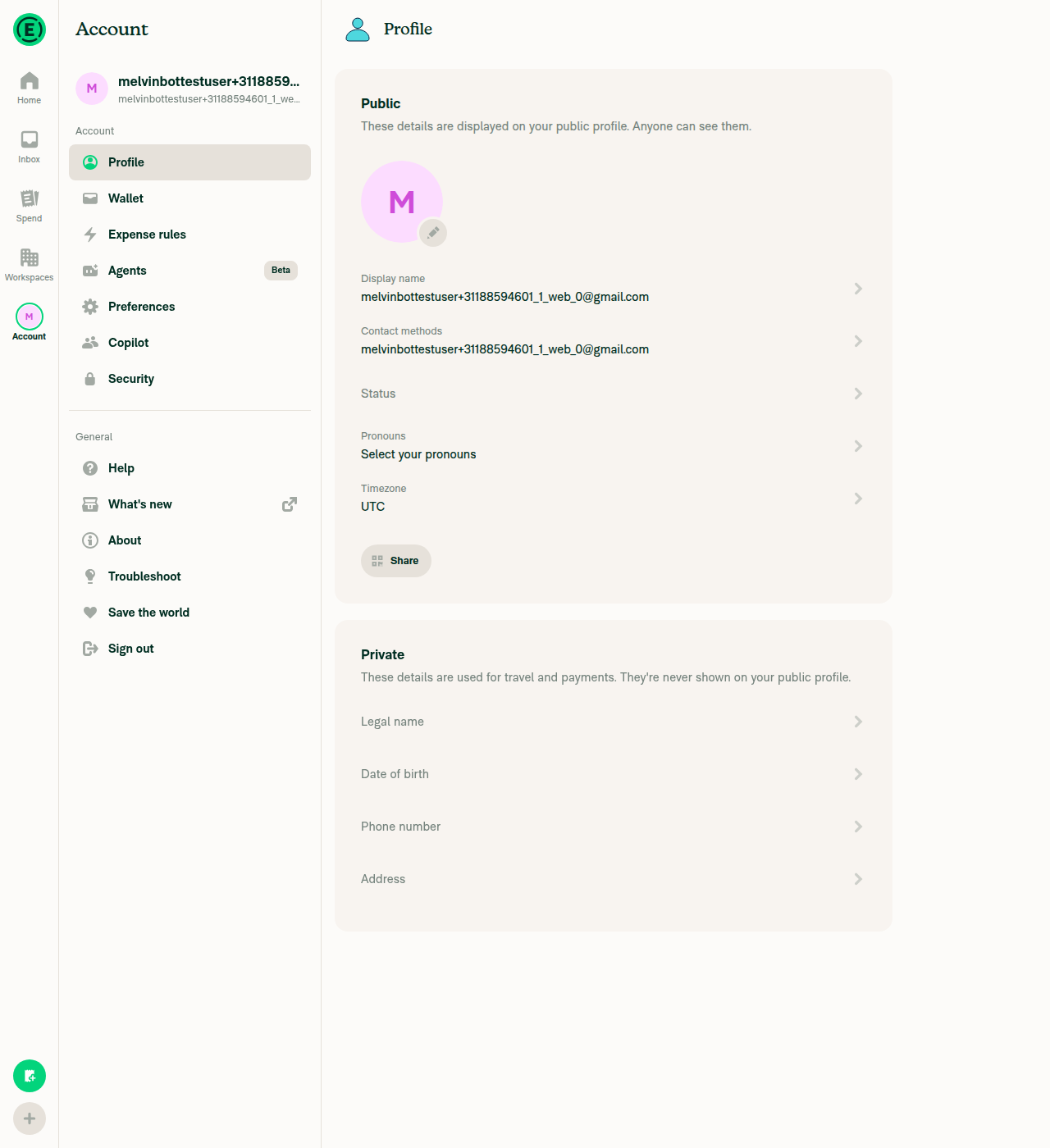Screen dimensions: 1050x1148
Task: Click the Security lock icon
Action: pyautogui.click(x=90, y=379)
